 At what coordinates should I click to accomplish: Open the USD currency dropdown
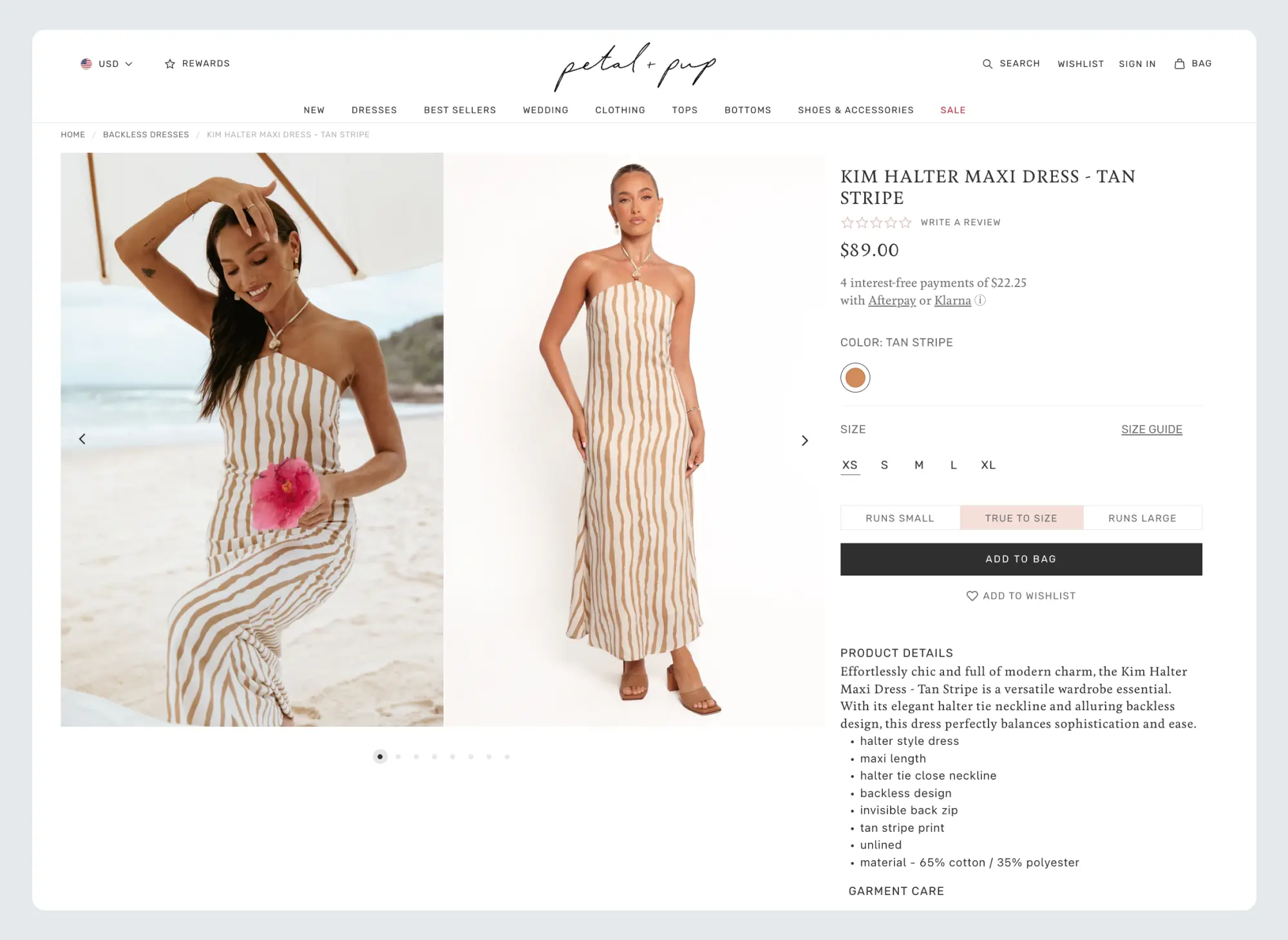point(106,64)
